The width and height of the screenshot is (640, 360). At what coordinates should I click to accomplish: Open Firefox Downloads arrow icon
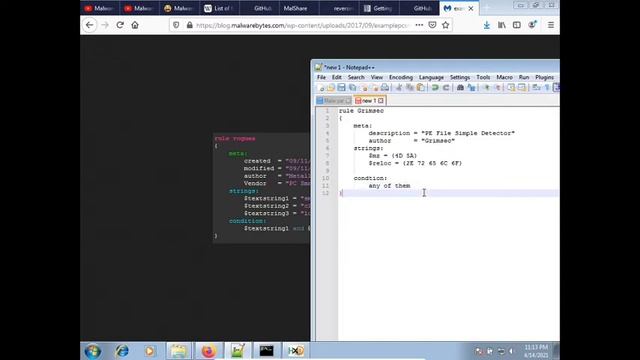click(487, 25)
